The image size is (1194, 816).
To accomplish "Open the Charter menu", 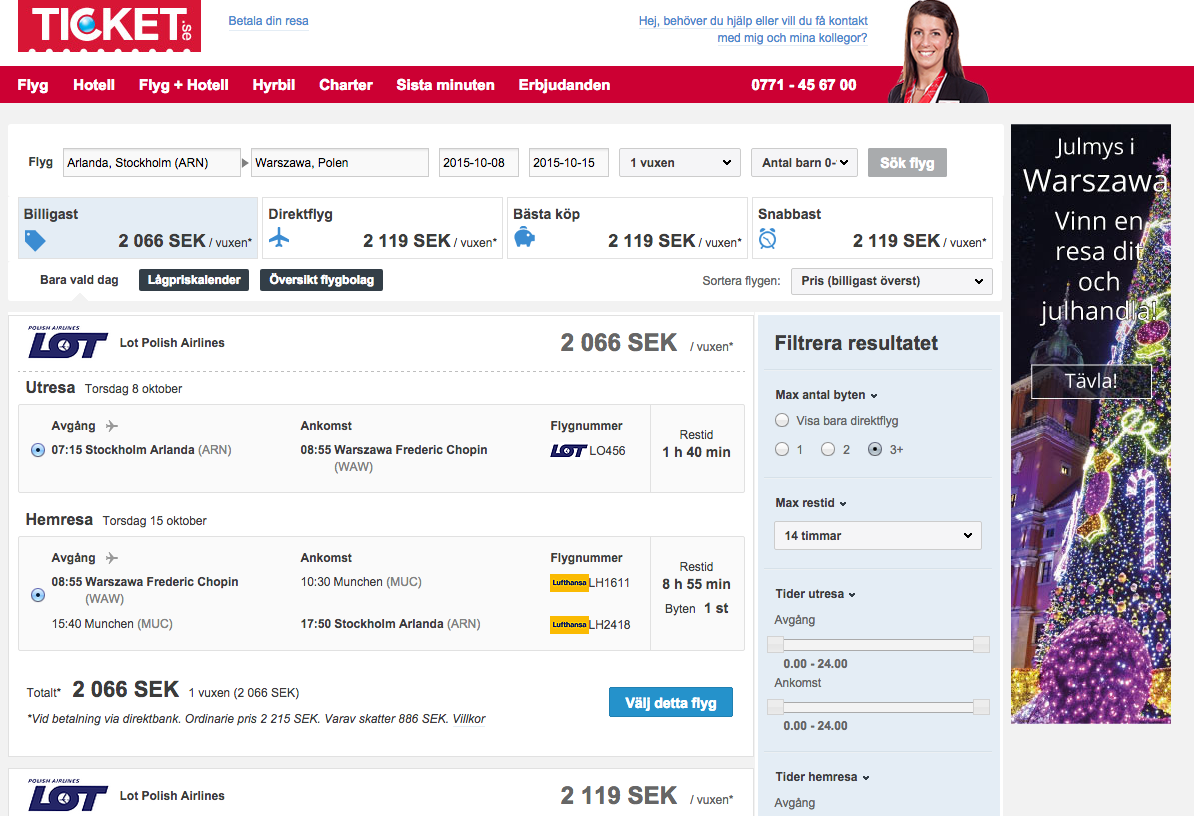I will point(346,85).
